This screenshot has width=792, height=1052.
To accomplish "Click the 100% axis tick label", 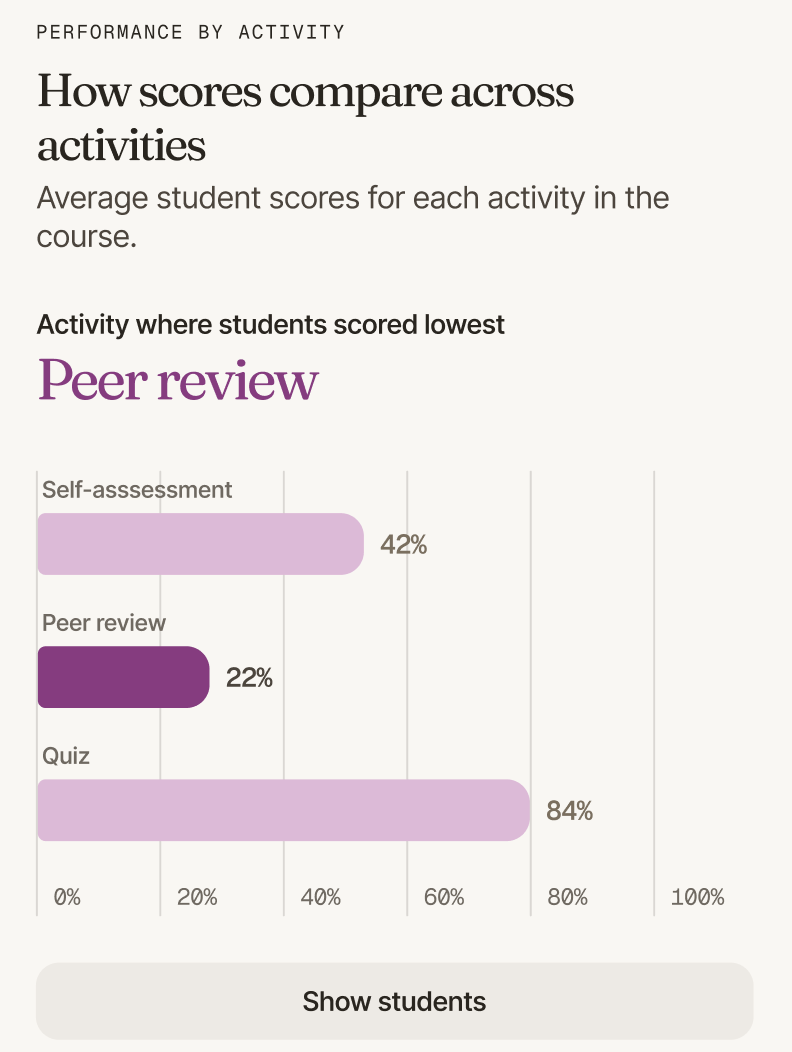I will click(698, 897).
